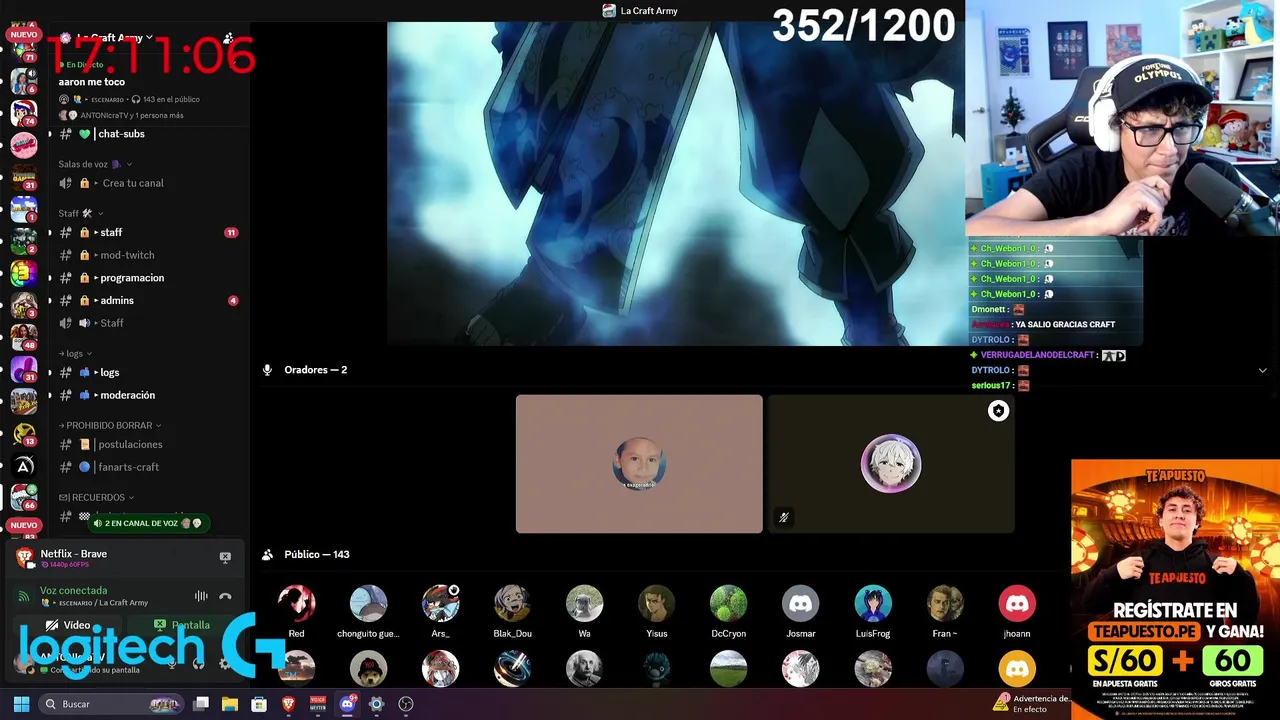
Task: Open Blak_Dou's audience avatar
Action: (512, 604)
